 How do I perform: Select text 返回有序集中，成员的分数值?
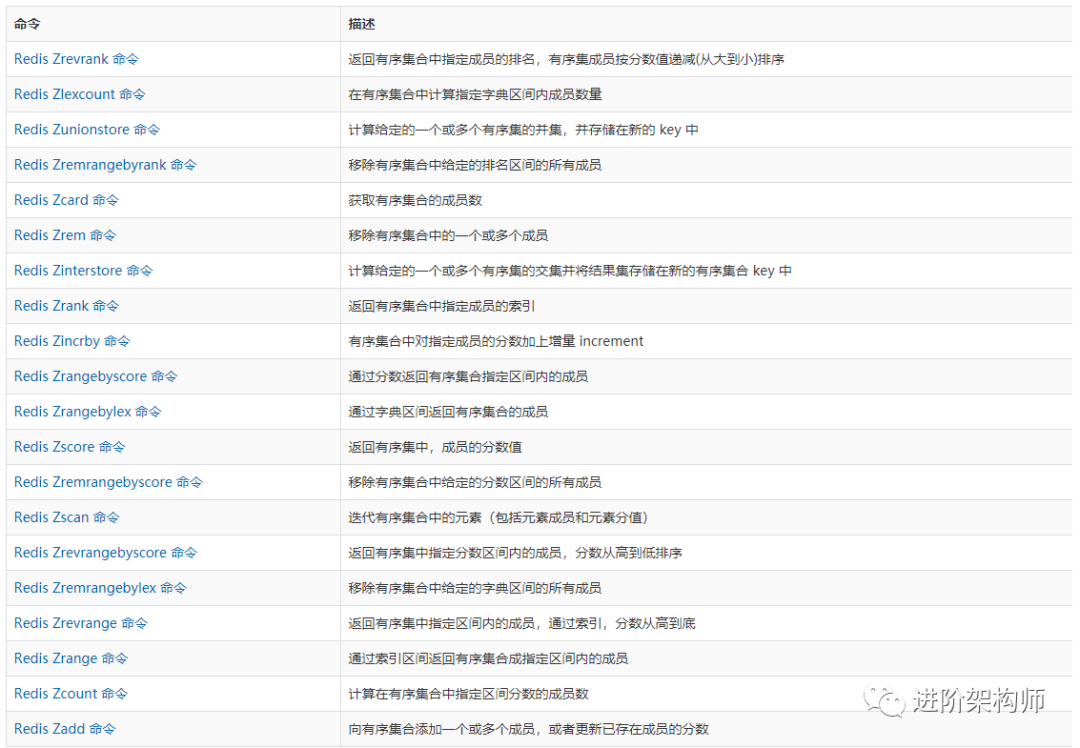pyautogui.click(x=435, y=446)
